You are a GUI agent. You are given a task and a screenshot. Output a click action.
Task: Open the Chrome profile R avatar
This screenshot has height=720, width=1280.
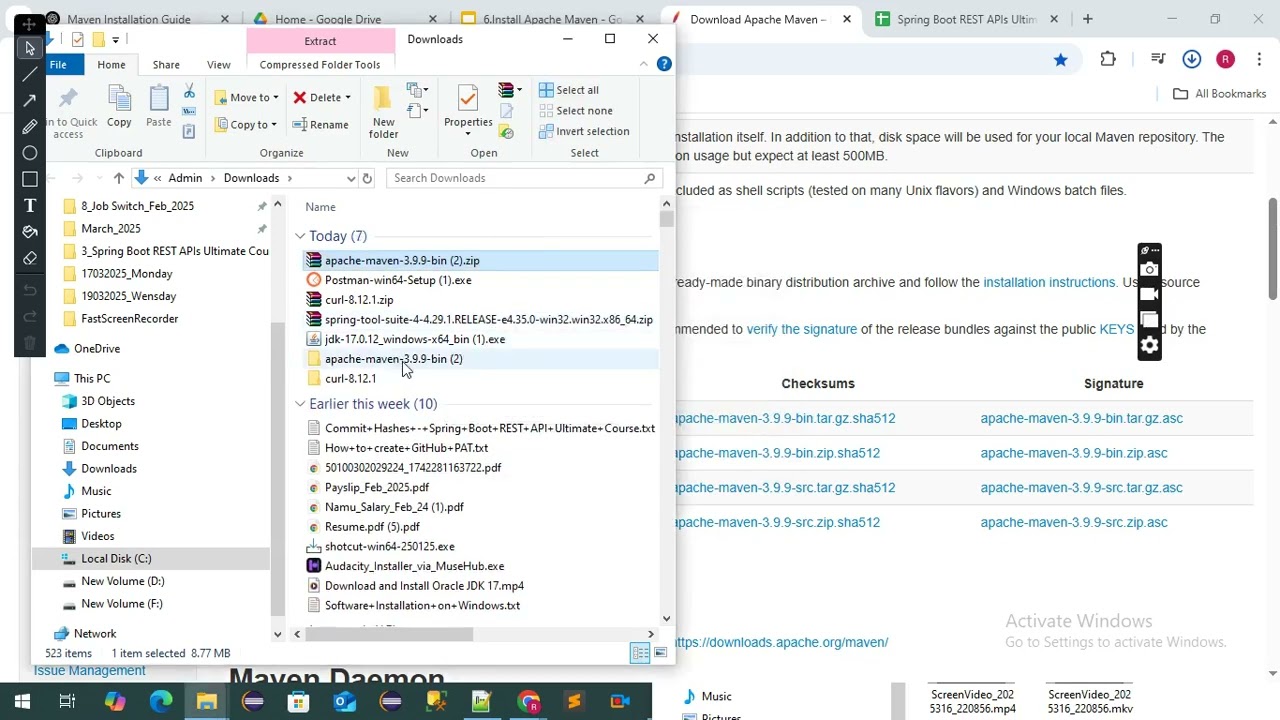pos(1225,60)
